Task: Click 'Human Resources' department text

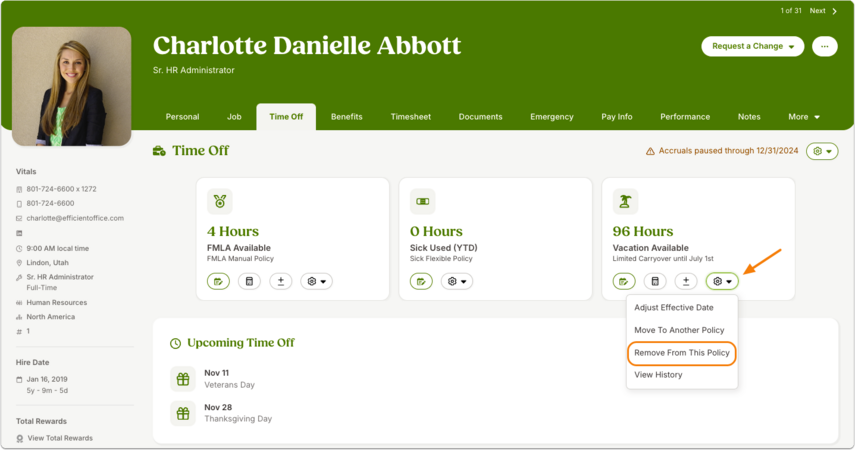Action: coord(57,303)
